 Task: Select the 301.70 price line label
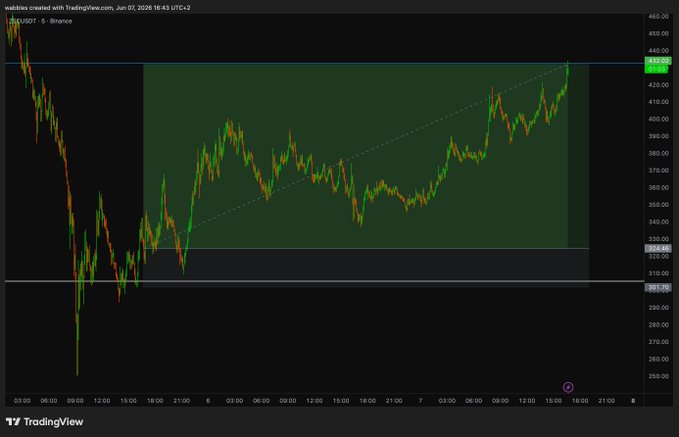658,287
